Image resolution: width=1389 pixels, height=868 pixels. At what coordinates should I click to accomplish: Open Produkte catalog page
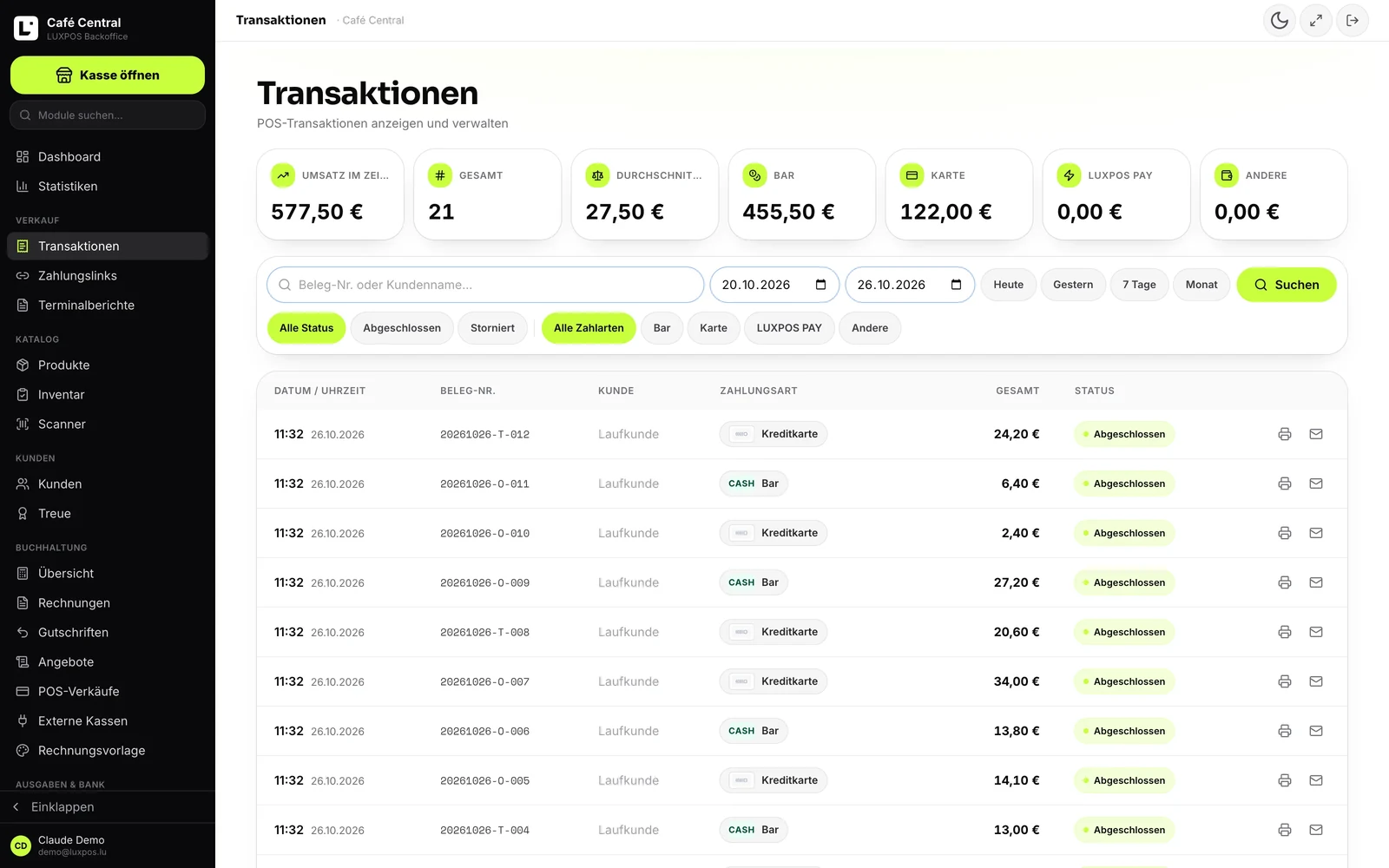(108, 365)
